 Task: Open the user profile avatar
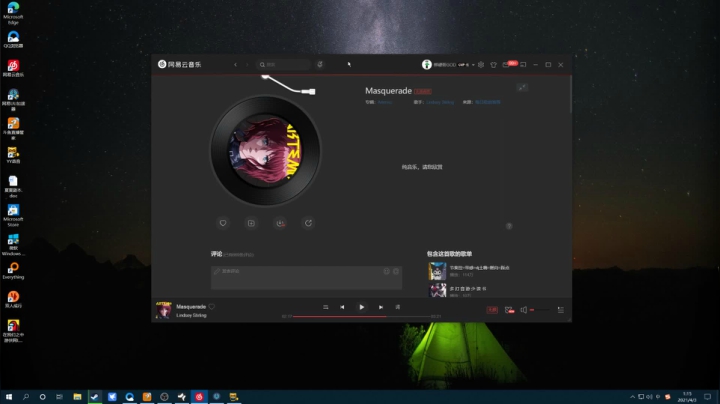pos(427,65)
